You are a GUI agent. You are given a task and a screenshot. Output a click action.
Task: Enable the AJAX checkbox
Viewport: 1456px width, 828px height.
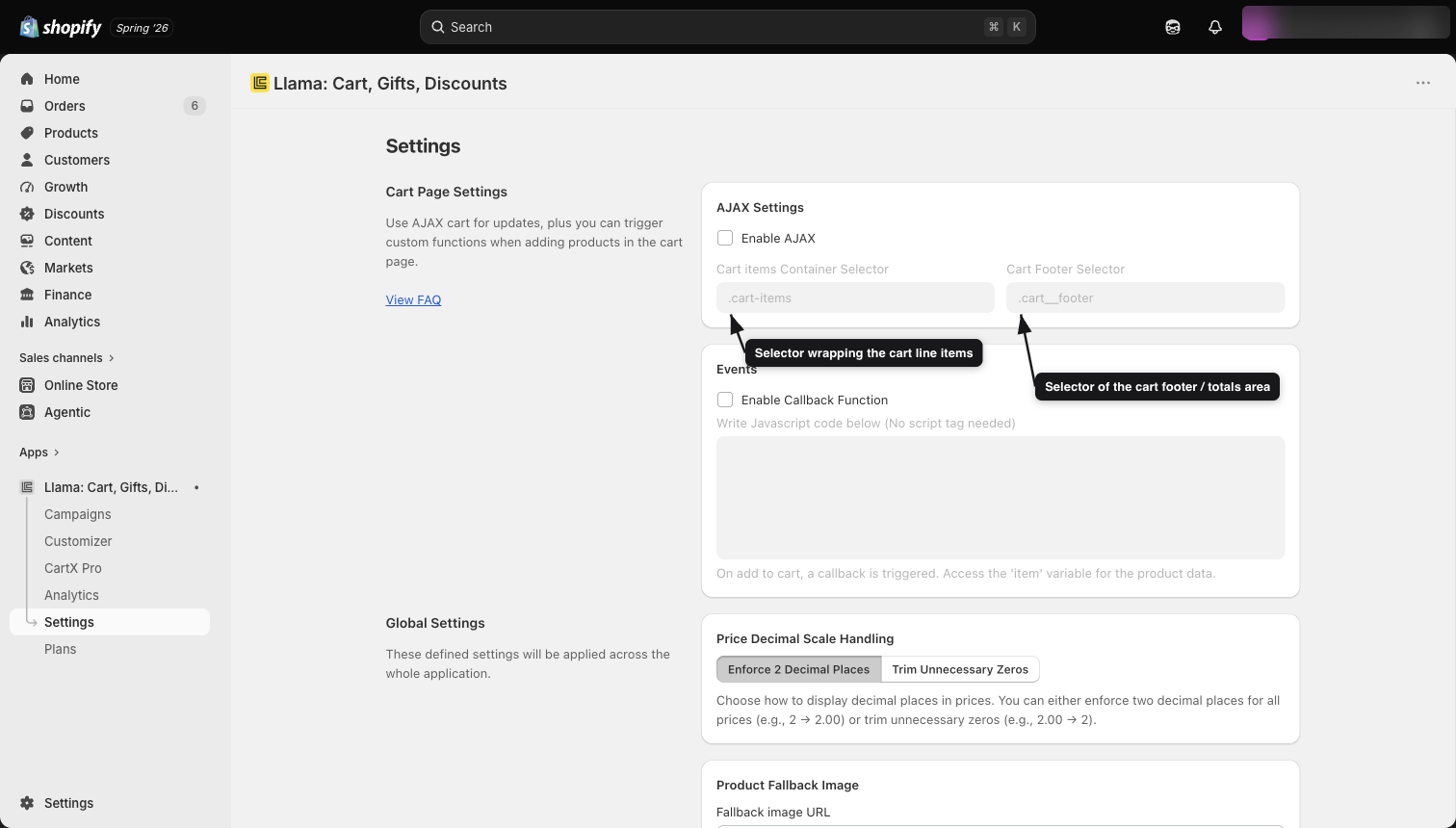click(x=725, y=238)
